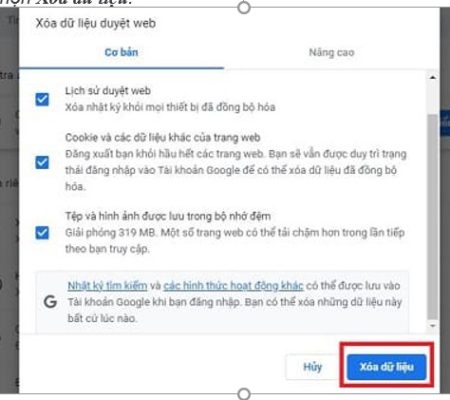
Task: Click the Xóa dữ liệu duyệt web title
Action: point(96,23)
